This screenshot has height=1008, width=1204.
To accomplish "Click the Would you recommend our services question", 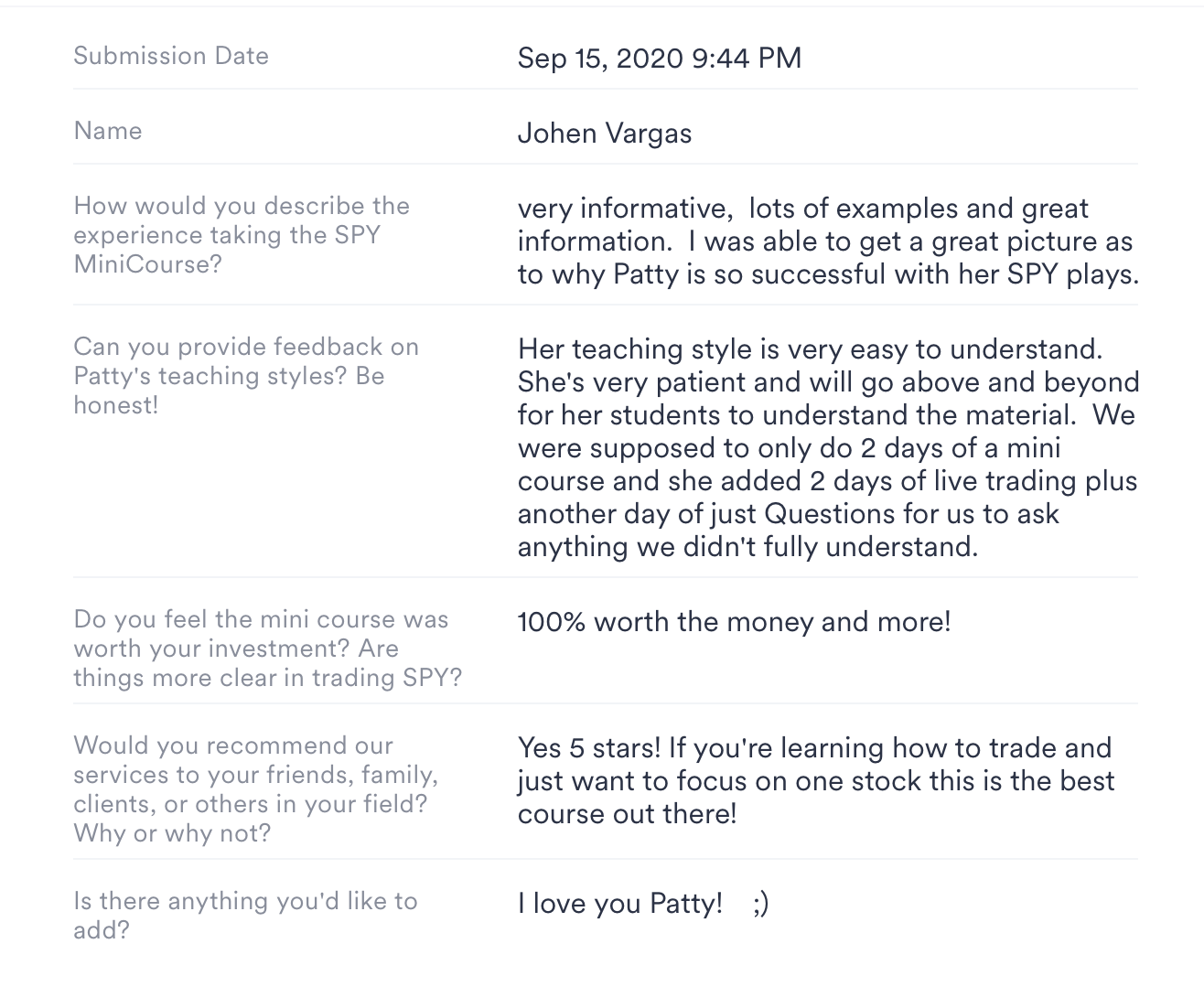I will click(255, 789).
